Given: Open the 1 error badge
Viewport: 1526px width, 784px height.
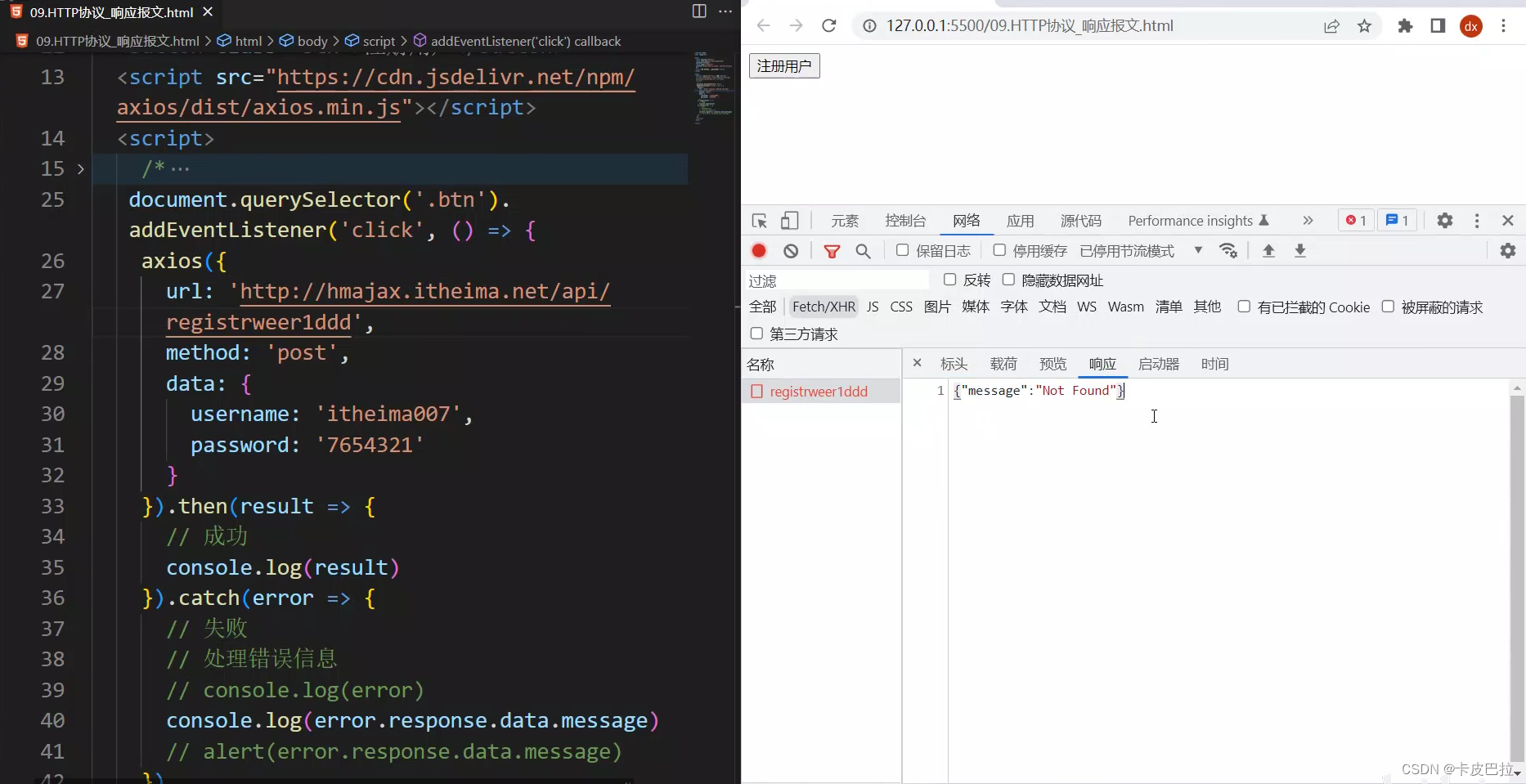Looking at the screenshot, I should 1356,221.
